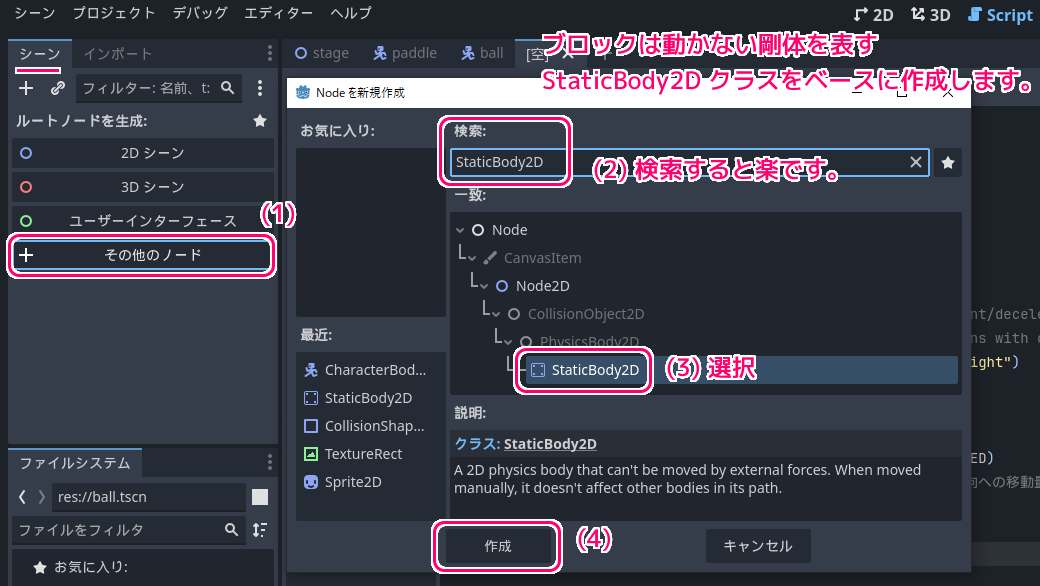Choose その他のノード (Other Node)
The image size is (1040, 586).
tap(141, 255)
